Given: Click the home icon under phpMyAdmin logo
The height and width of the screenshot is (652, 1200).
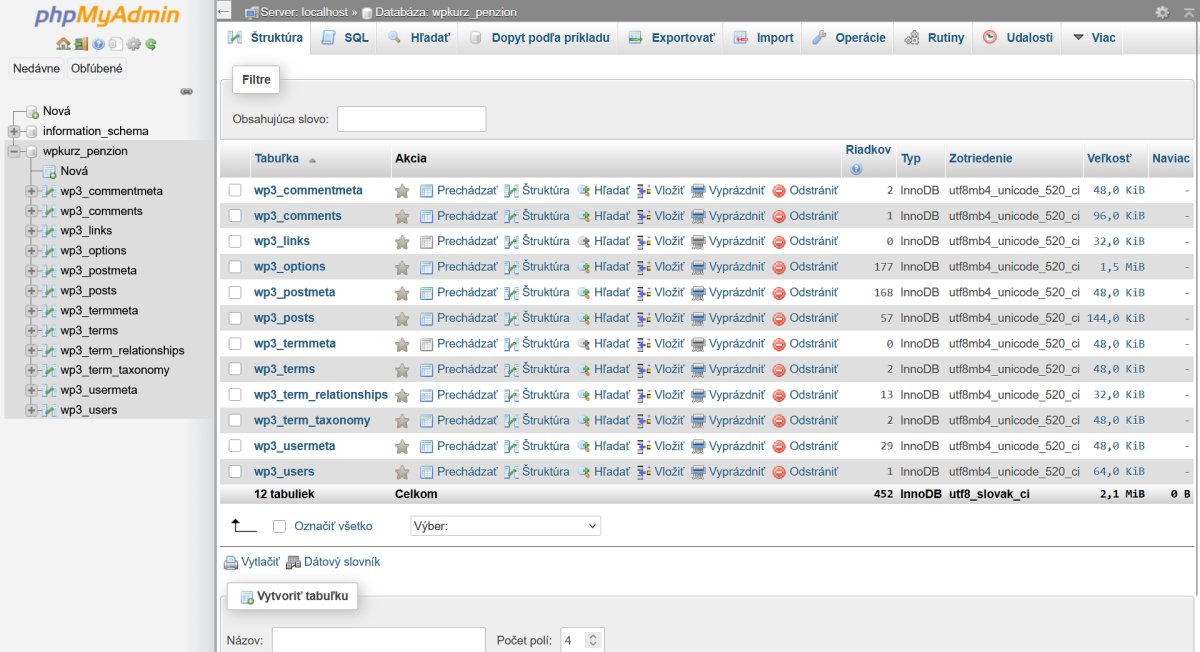Looking at the screenshot, I should (63, 44).
